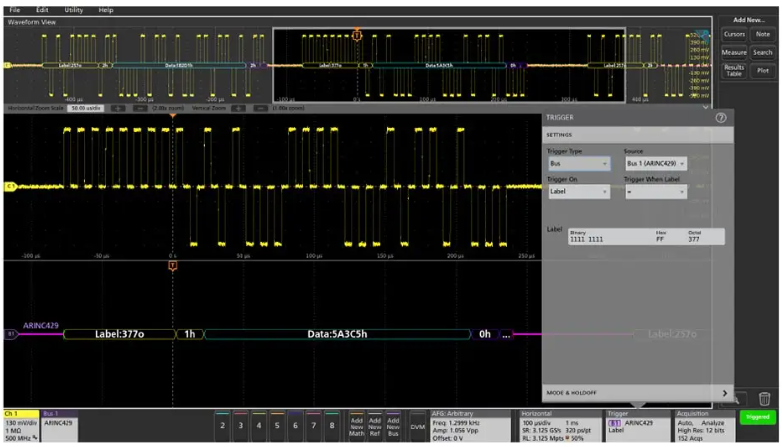The height and width of the screenshot is (447, 782).
Task: Click the 0h decode field
Action: [485, 334]
